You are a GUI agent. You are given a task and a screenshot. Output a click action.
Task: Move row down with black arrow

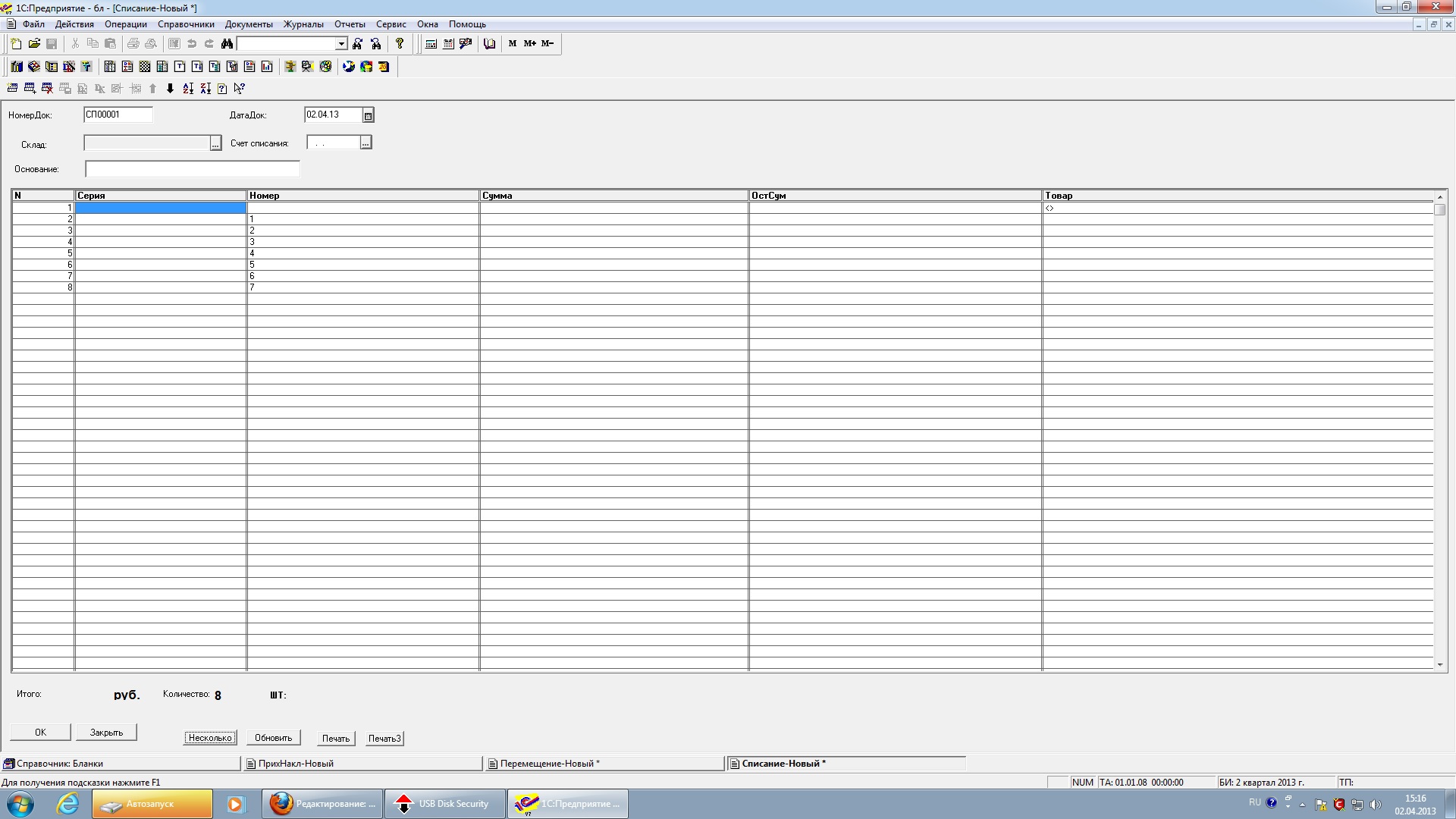pos(170,89)
